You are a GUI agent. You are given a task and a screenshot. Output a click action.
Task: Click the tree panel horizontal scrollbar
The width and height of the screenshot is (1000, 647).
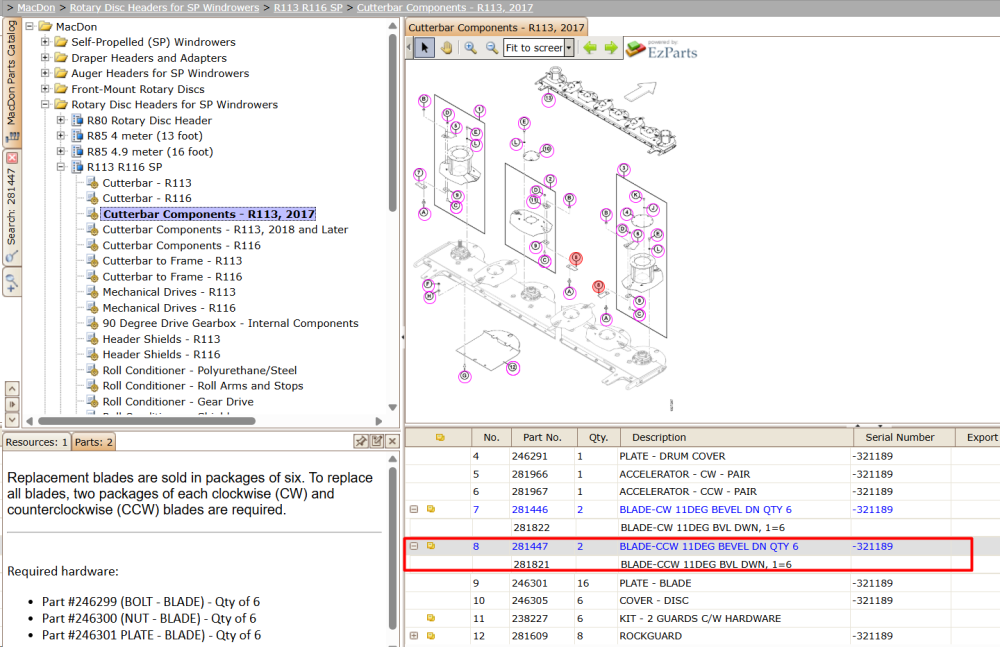pos(147,421)
